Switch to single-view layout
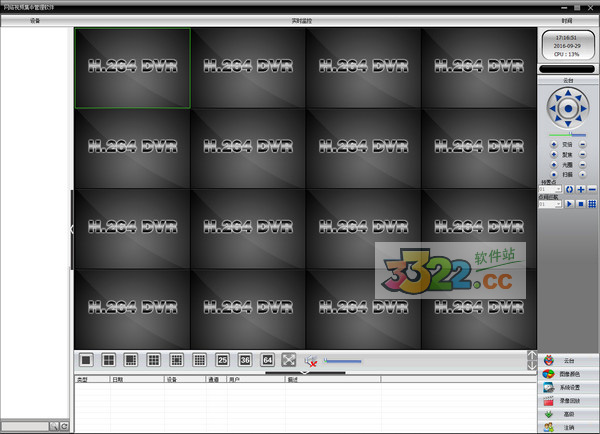 pyautogui.click(x=86, y=360)
